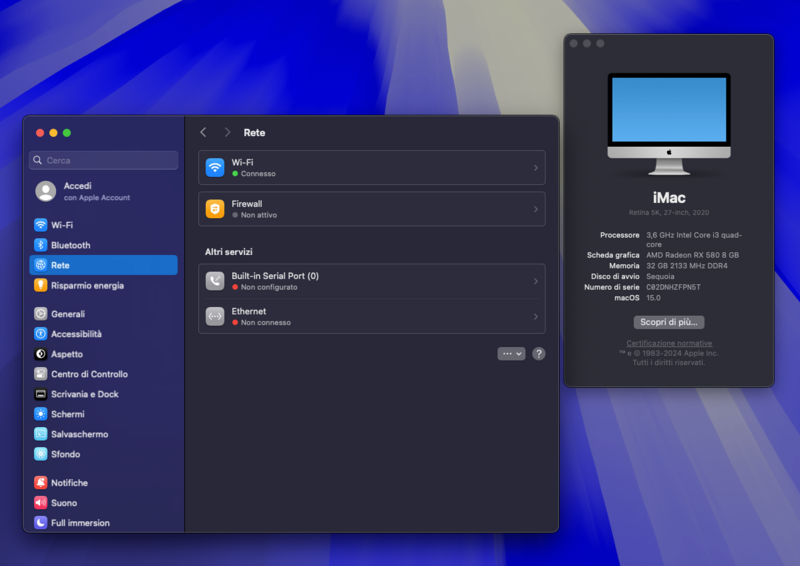Click the serial number C02DNHZFPN5T
This screenshot has height=566, width=800.
[x=673, y=287]
